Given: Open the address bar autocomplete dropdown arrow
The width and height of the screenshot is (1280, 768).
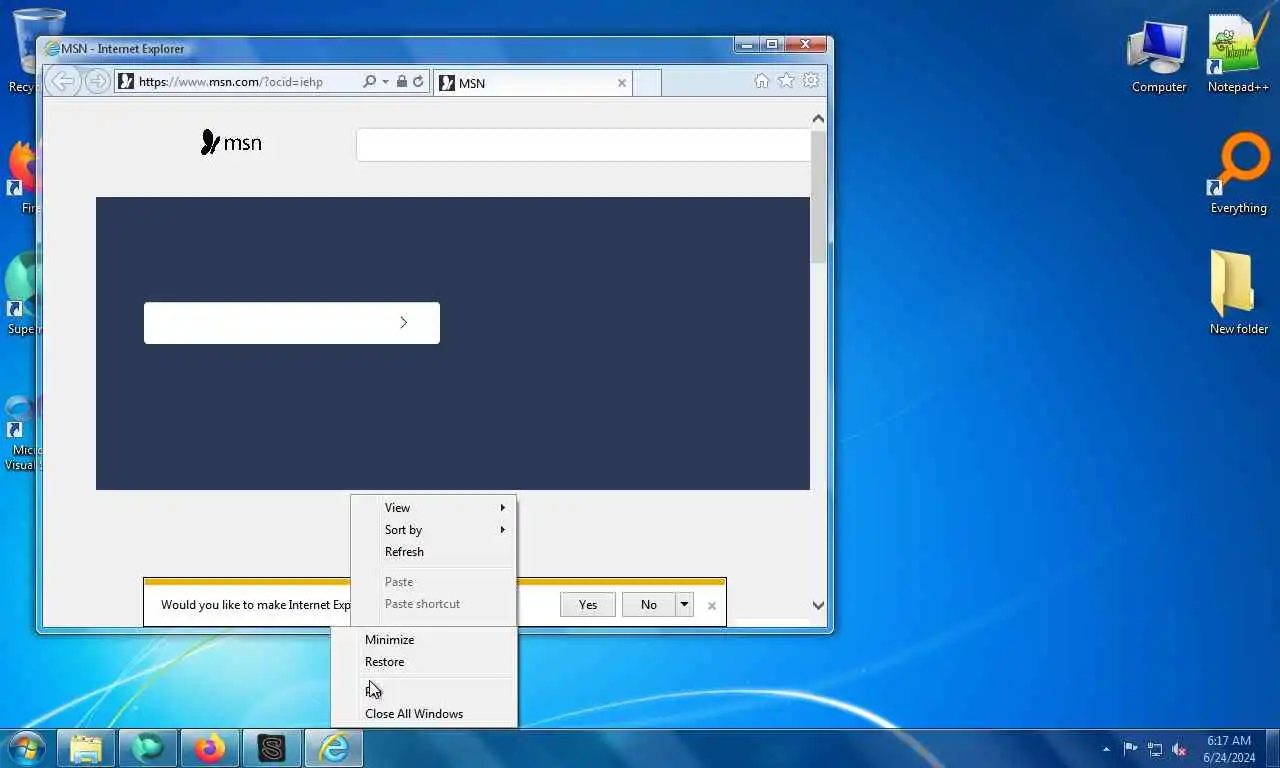Looking at the screenshot, I should point(385,81).
